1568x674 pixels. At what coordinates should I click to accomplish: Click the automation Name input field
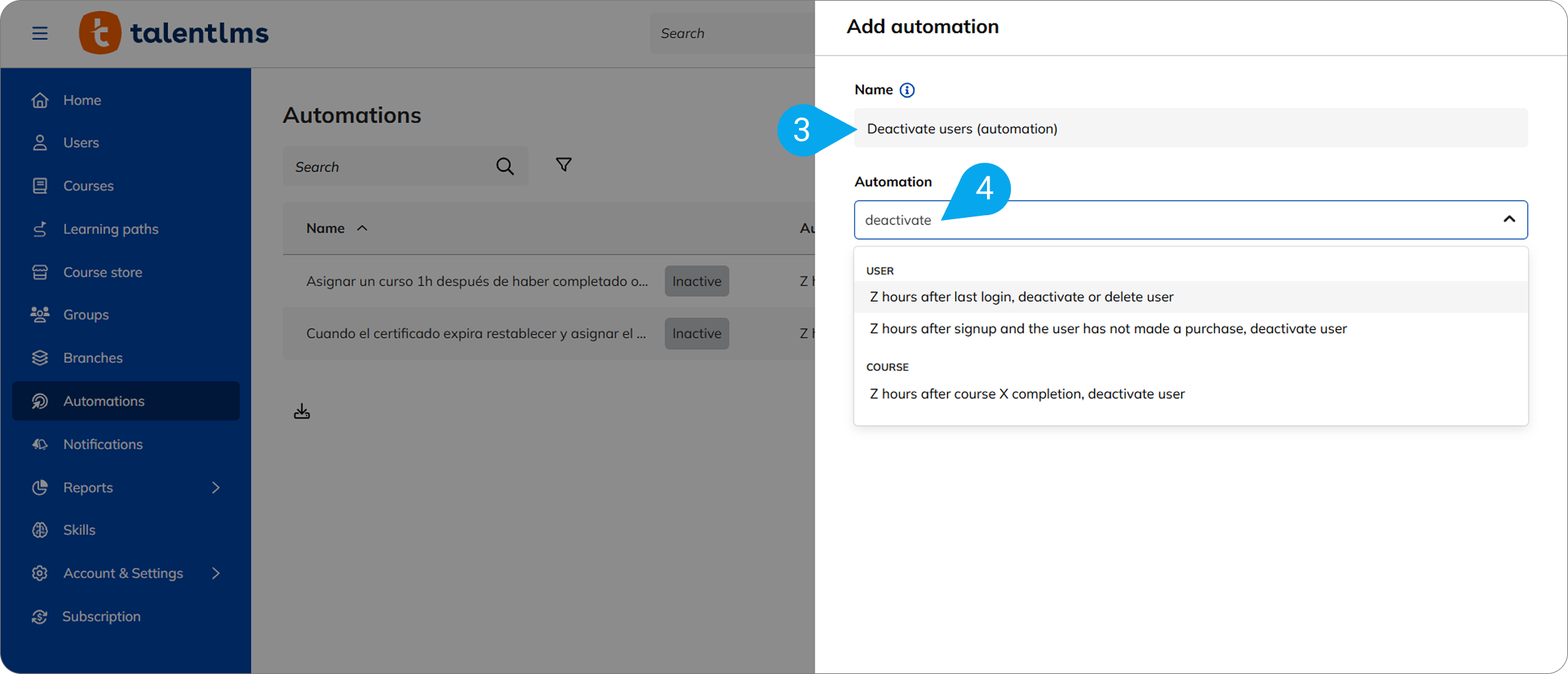point(1190,129)
